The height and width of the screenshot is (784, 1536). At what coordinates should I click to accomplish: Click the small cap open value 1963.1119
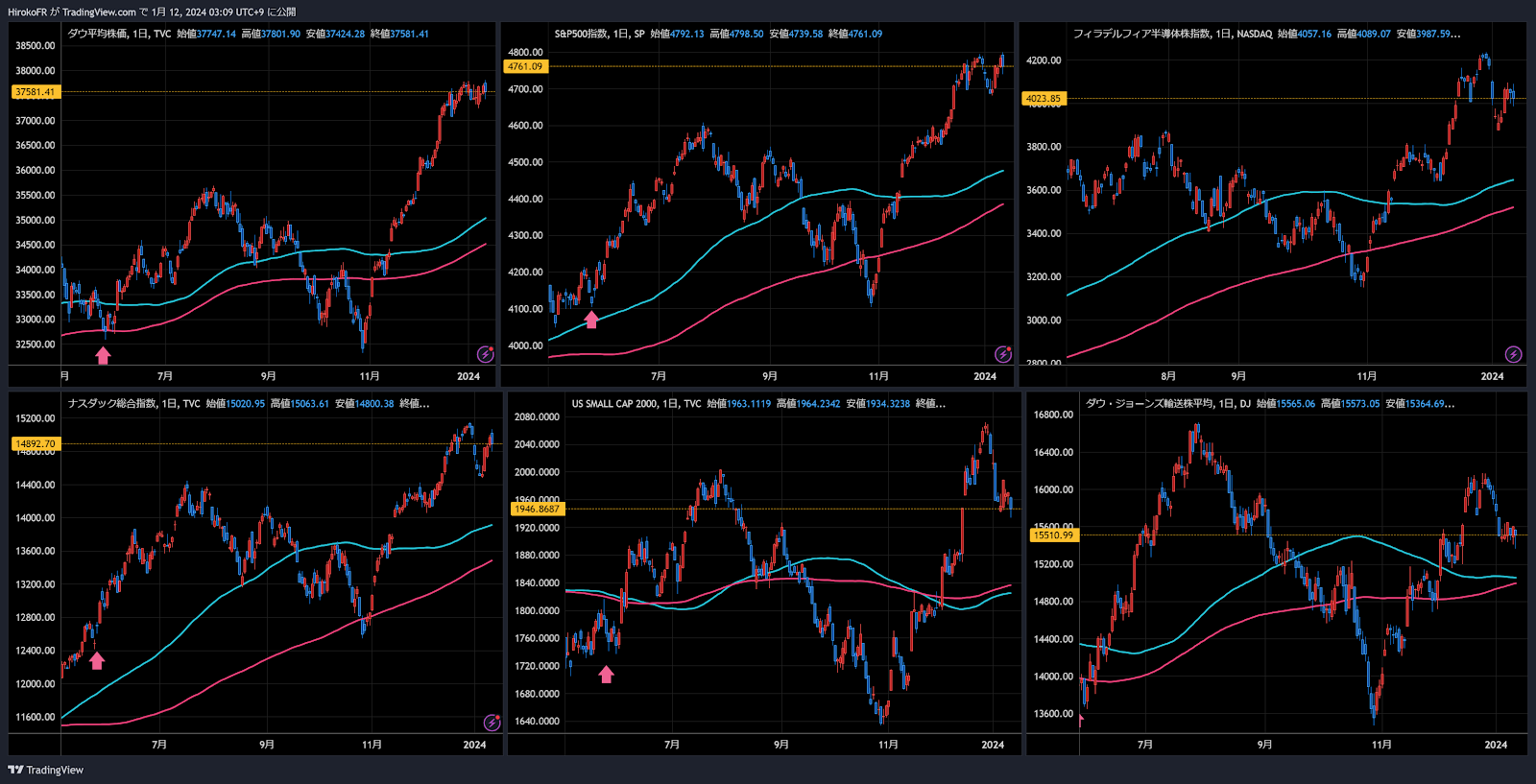[x=749, y=403]
